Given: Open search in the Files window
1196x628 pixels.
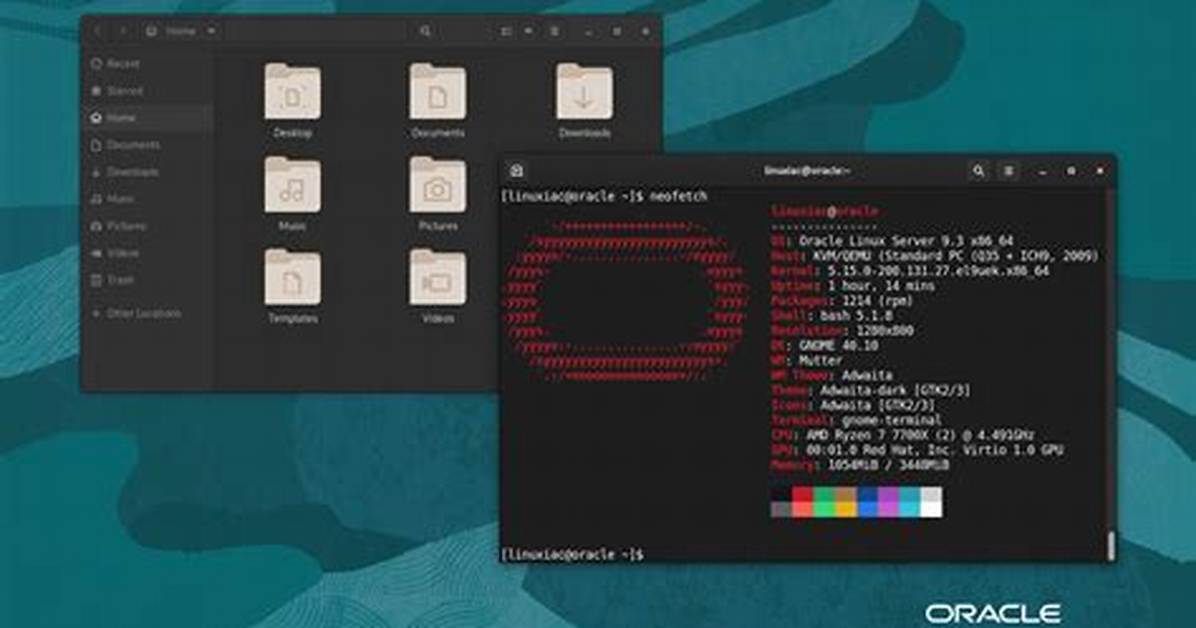Looking at the screenshot, I should (426, 31).
